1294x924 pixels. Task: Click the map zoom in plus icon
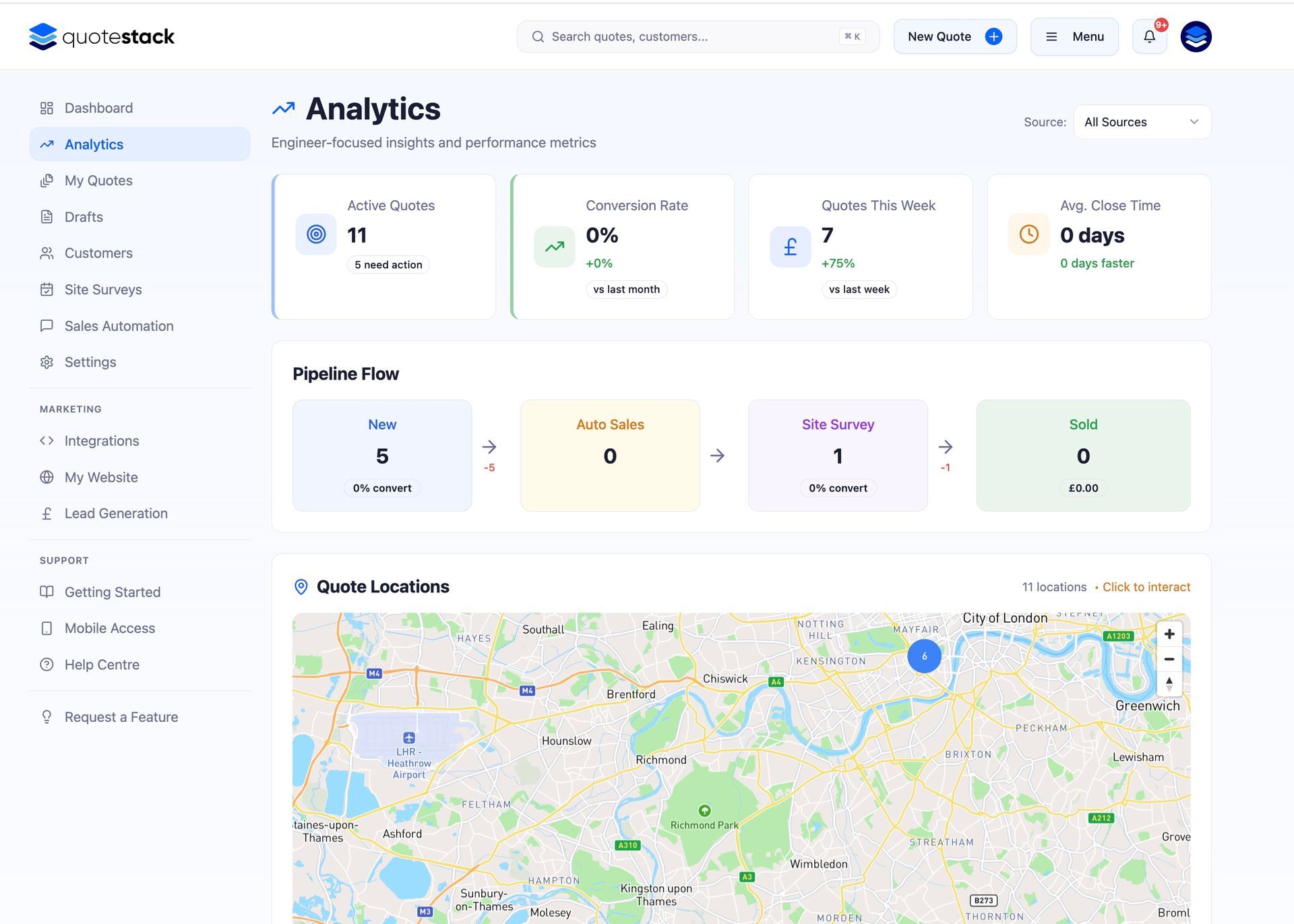point(1169,634)
